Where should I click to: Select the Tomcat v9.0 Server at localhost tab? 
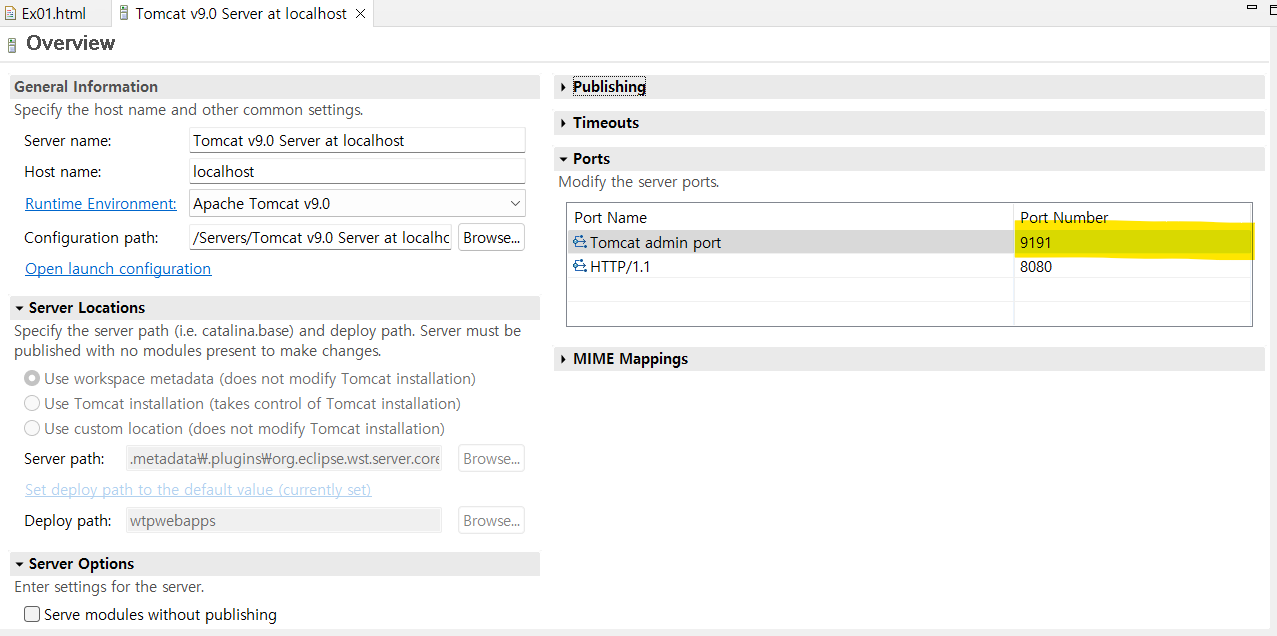[x=241, y=13]
